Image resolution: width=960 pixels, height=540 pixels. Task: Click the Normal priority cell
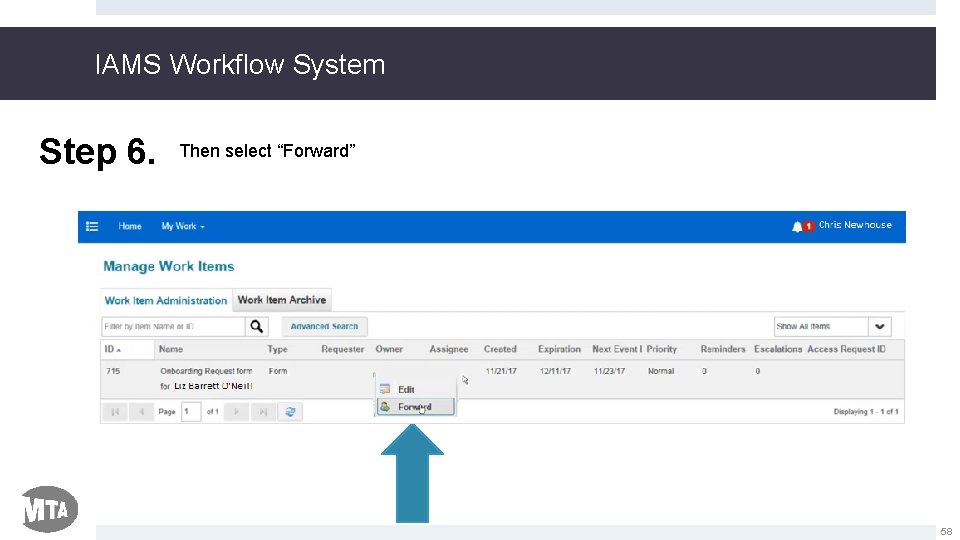tap(661, 371)
